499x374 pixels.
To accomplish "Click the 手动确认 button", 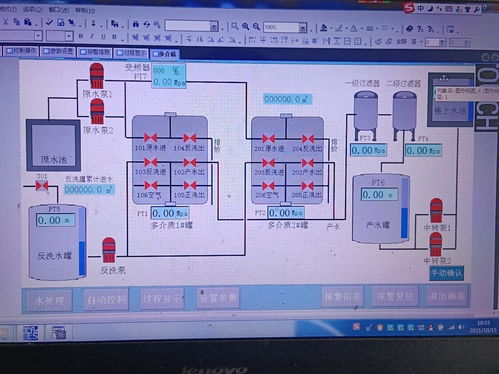I will (x=446, y=273).
